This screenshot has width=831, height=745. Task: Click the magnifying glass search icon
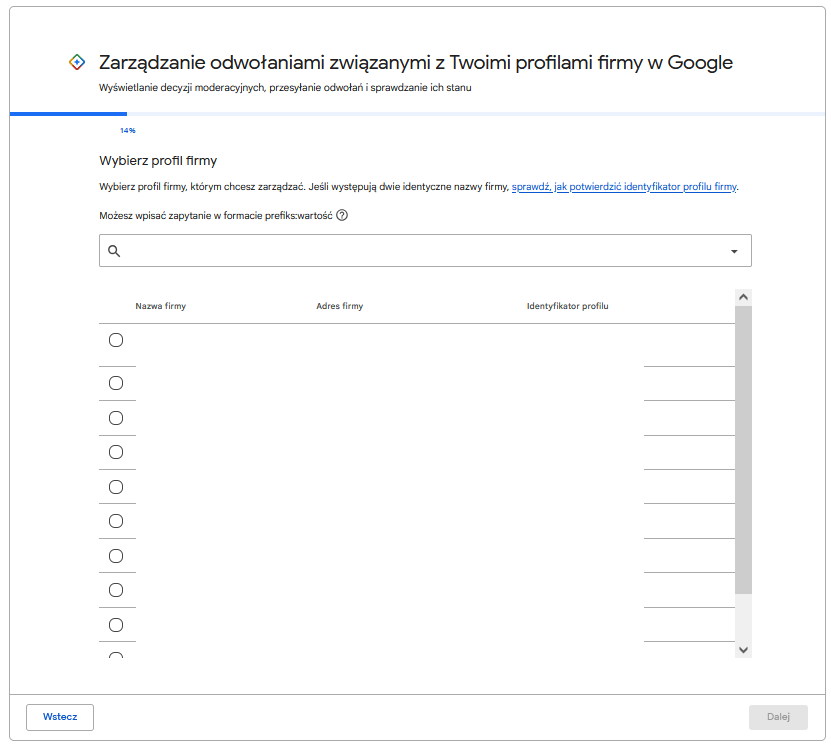tap(114, 251)
